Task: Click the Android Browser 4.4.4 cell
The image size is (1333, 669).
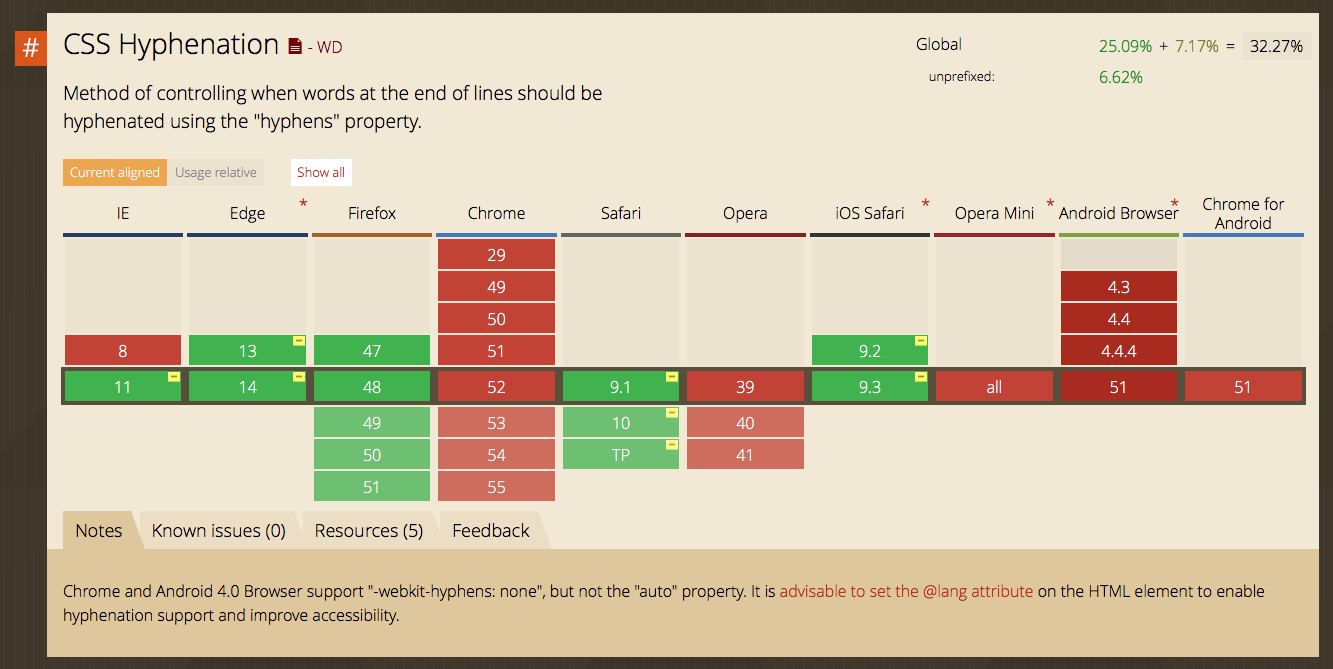Action: click(1118, 351)
